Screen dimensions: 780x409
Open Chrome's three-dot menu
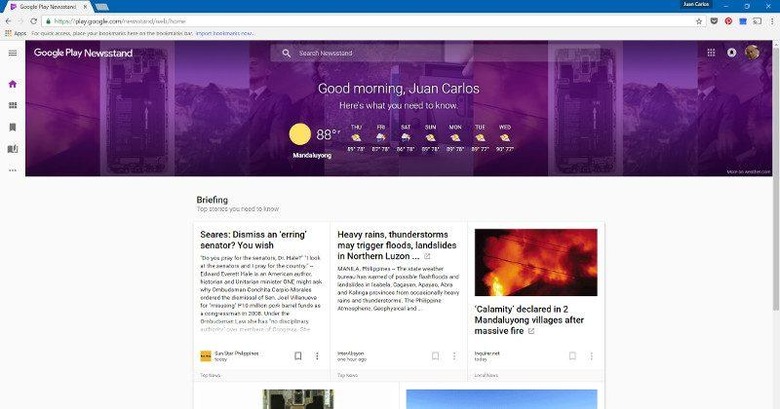pyautogui.click(x=772, y=21)
